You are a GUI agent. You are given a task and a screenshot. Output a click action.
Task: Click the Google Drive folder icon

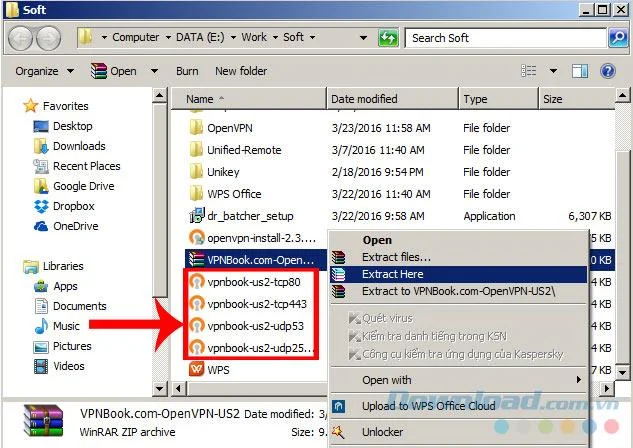click(x=41, y=186)
